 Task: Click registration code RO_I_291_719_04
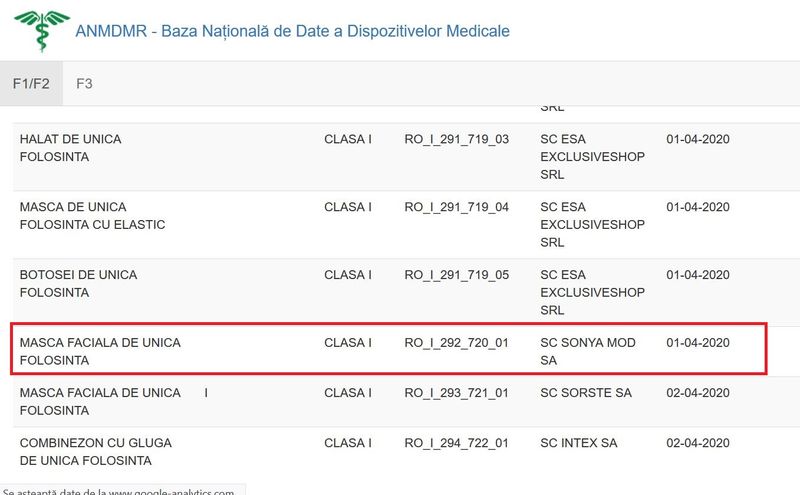(457, 207)
